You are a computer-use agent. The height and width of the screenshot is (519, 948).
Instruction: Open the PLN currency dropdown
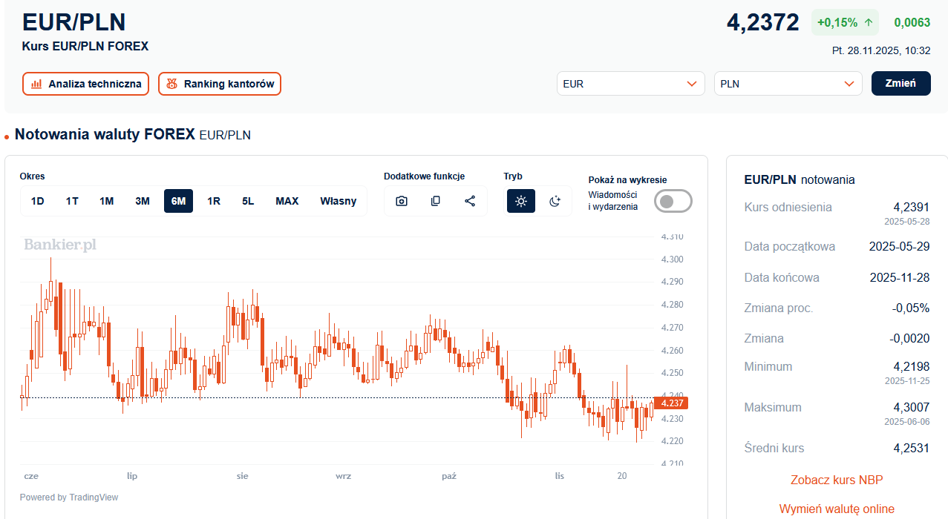click(x=787, y=84)
